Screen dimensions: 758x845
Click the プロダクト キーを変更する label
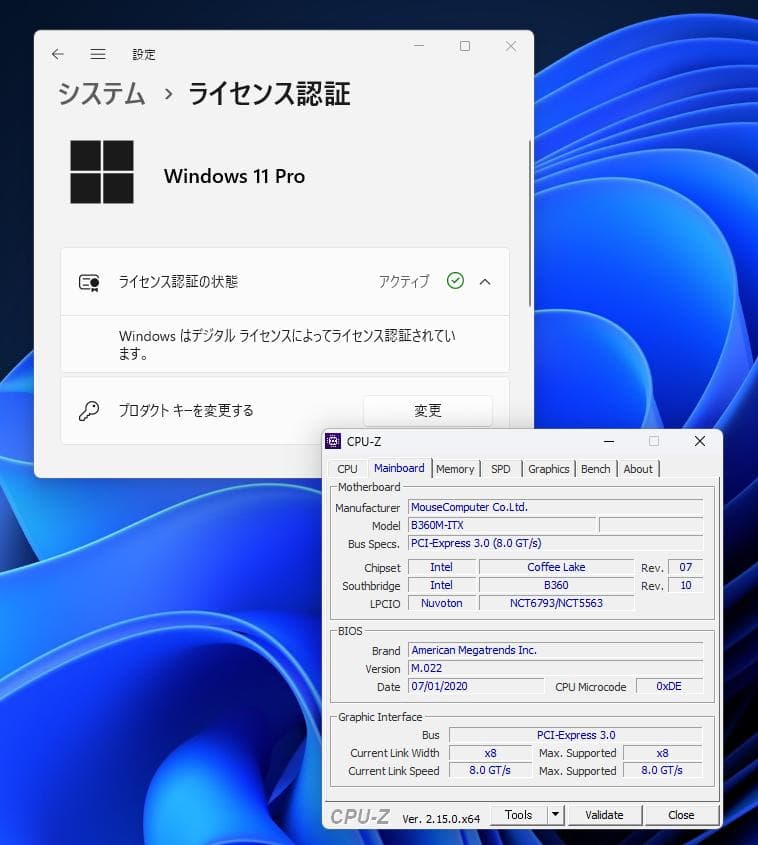[186, 411]
